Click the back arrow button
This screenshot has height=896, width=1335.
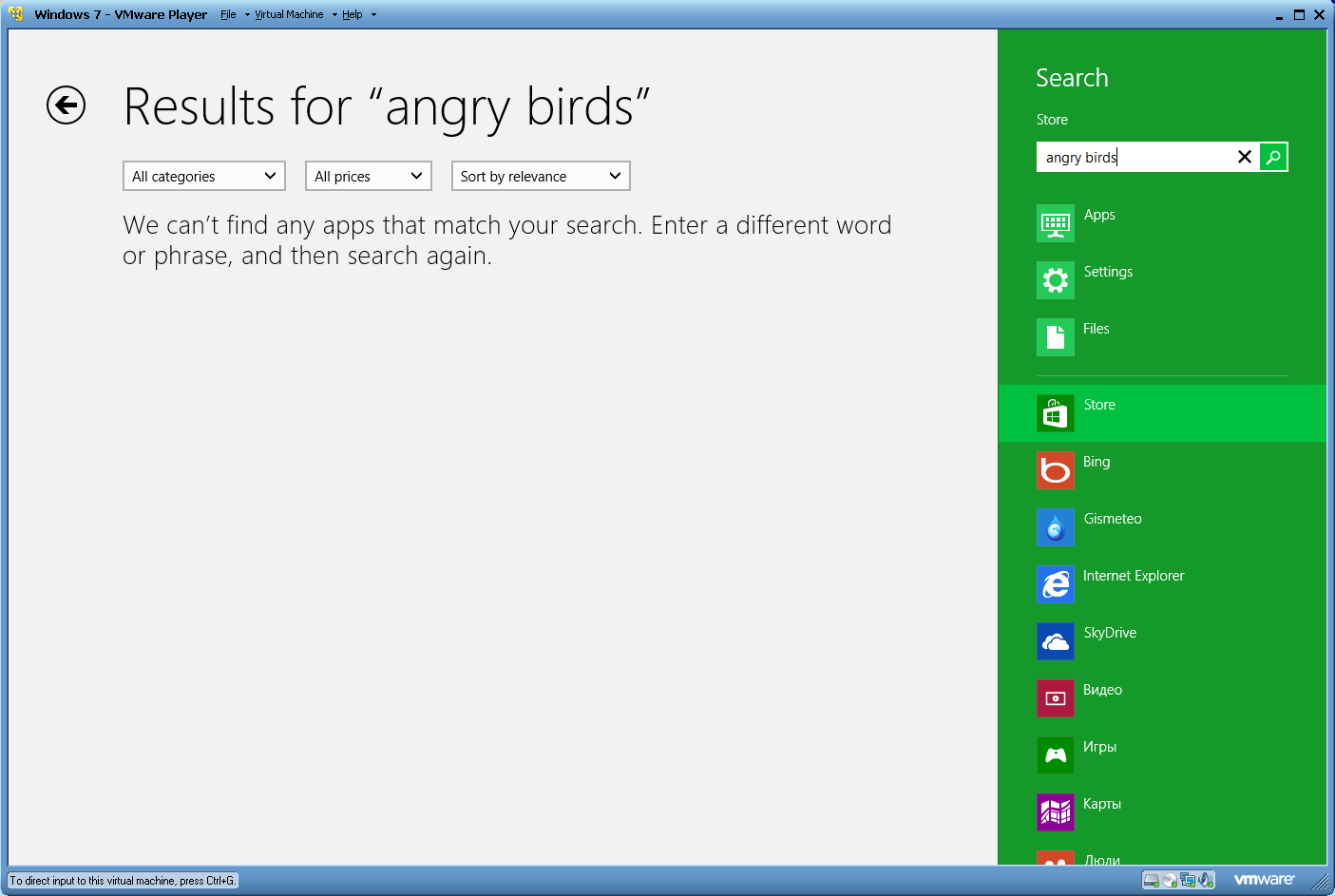pos(67,105)
